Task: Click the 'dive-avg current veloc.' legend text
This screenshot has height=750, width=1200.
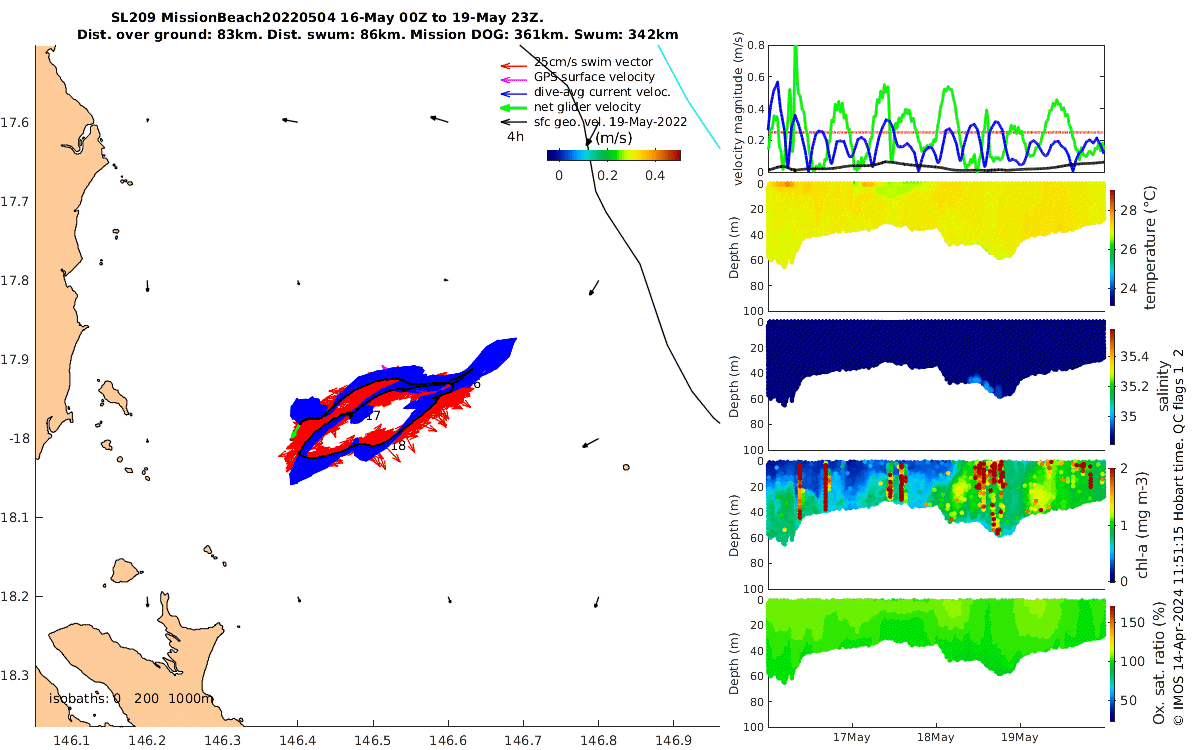Action: 602,92
